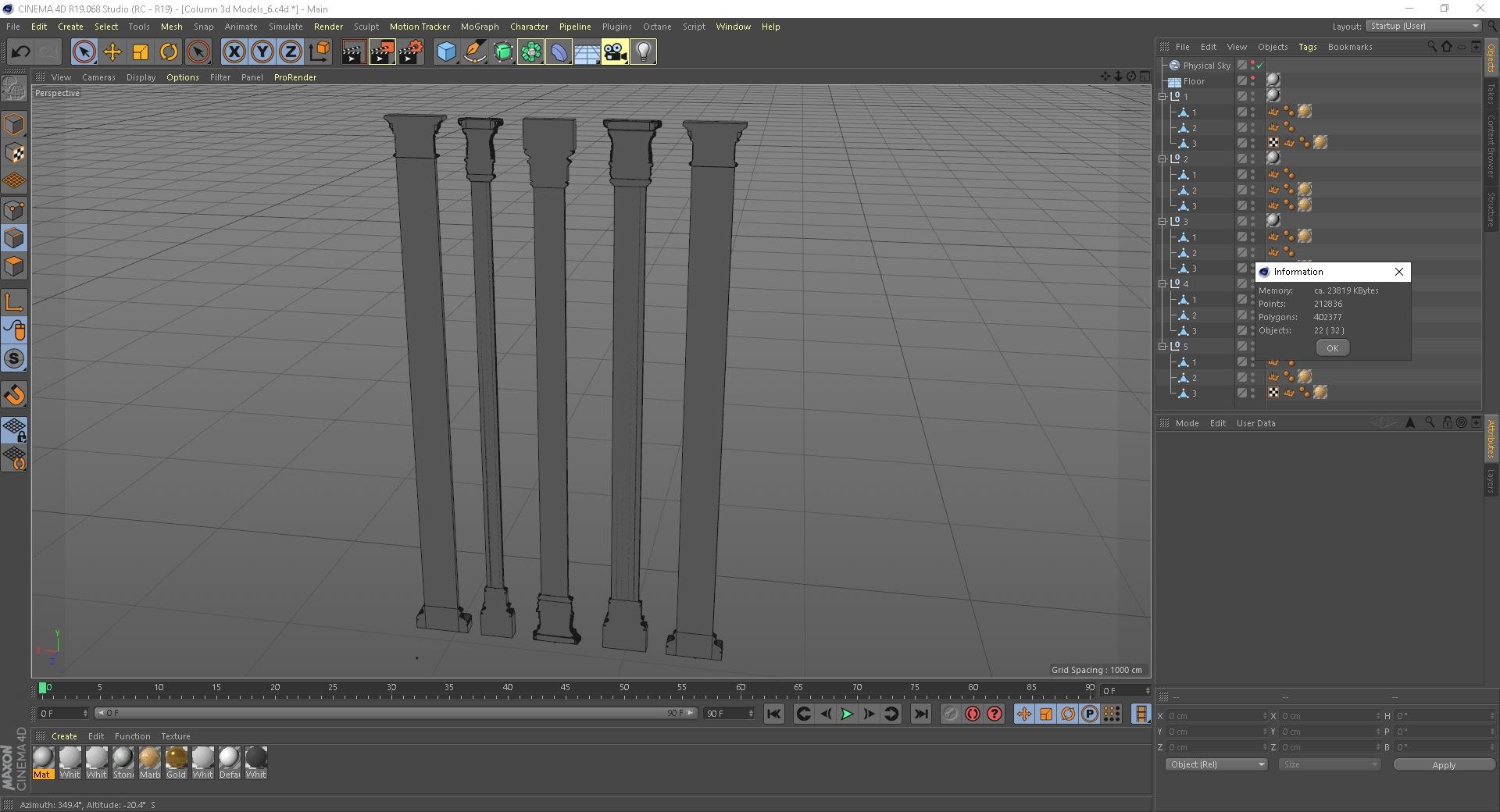
Task: Toggle X axis lock
Action: click(x=234, y=52)
